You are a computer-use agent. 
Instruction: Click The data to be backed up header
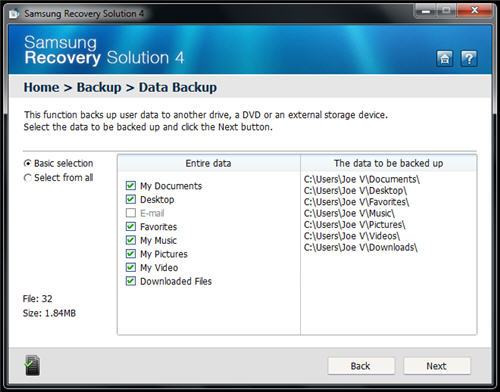pos(389,163)
